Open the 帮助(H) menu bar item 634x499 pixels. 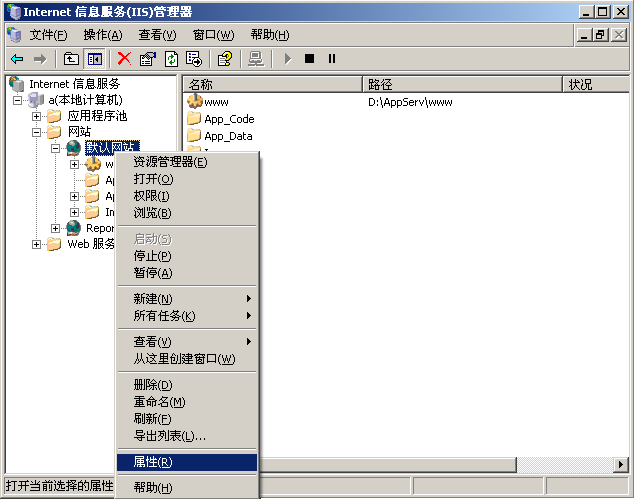point(270,35)
